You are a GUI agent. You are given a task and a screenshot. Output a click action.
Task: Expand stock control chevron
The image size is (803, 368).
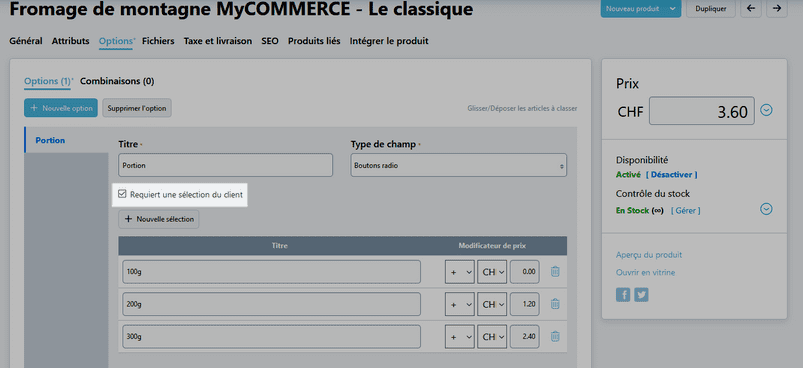click(x=766, y=209)
